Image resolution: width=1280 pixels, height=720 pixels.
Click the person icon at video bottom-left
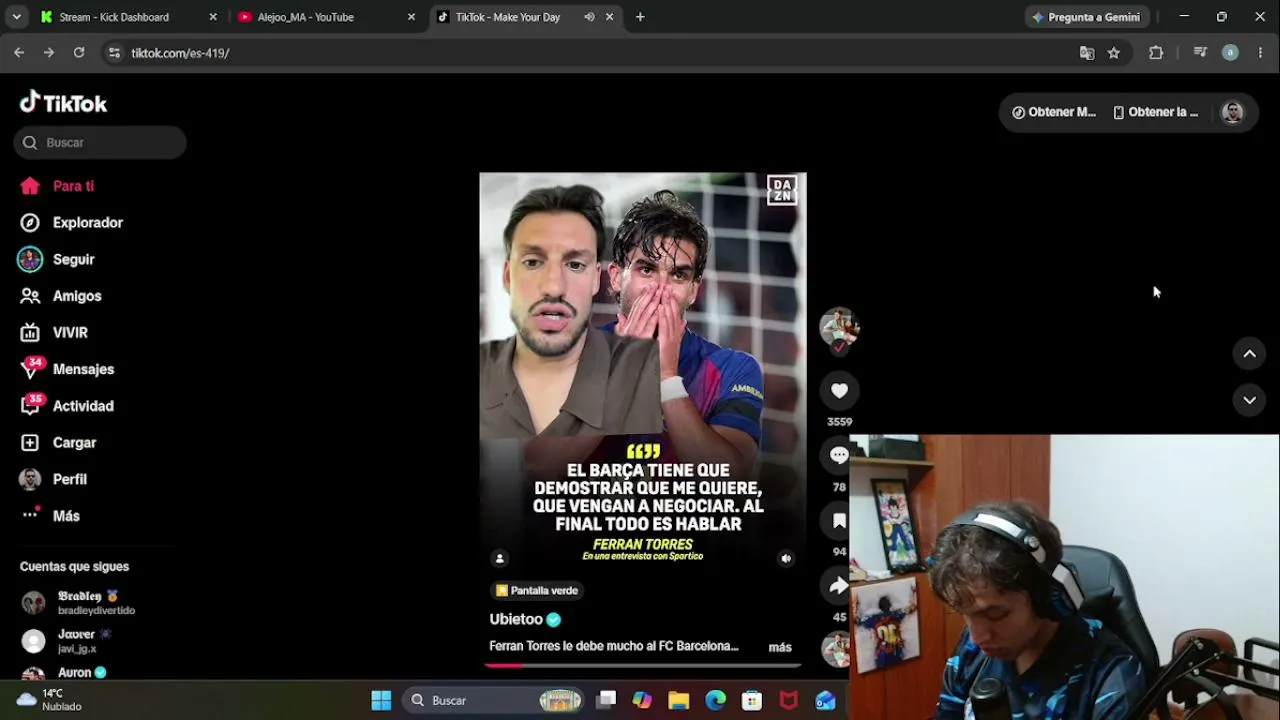(500, 559)
